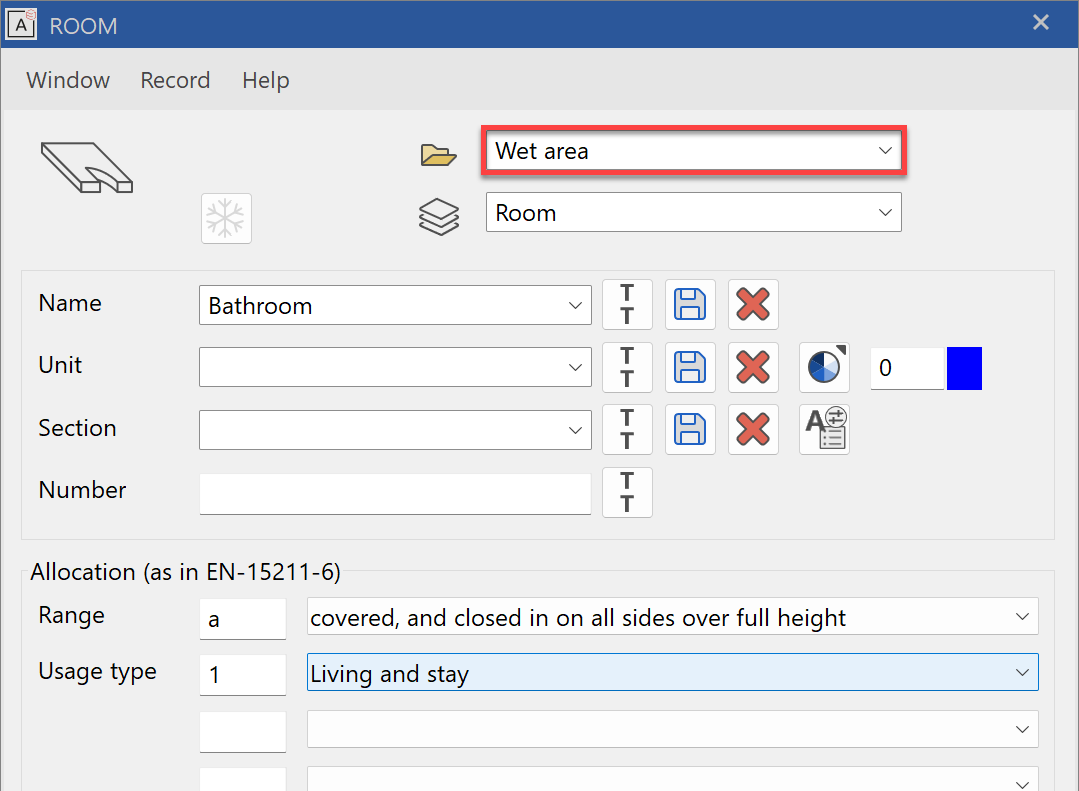The width and height of the screenshot is (1079, 791).
Task: Click the text format icon beside Name
Action: [627, 304]
